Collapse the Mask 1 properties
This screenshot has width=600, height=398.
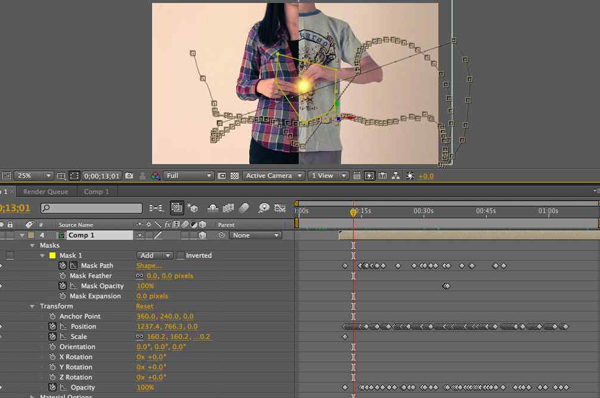(42, 255)
